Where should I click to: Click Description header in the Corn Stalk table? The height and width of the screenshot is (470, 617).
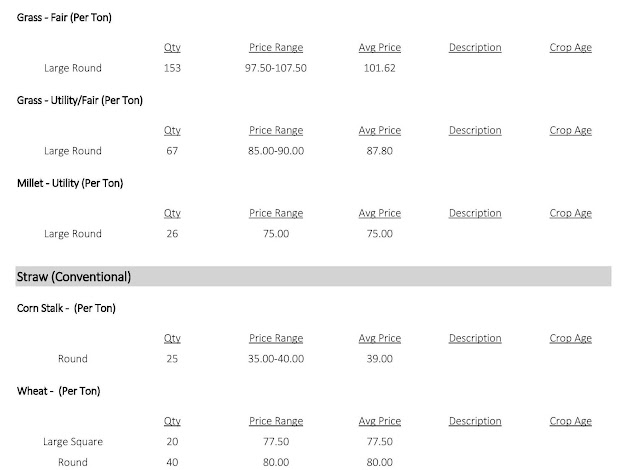coord(475,338)
